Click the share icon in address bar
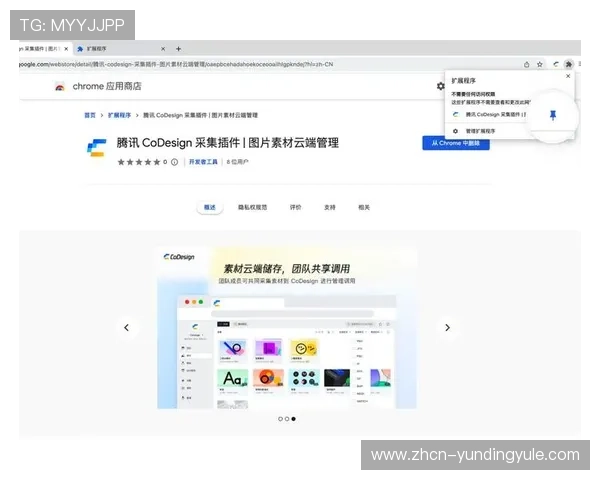This screenshot has height=480, width=600. click(x=527, y=64)
